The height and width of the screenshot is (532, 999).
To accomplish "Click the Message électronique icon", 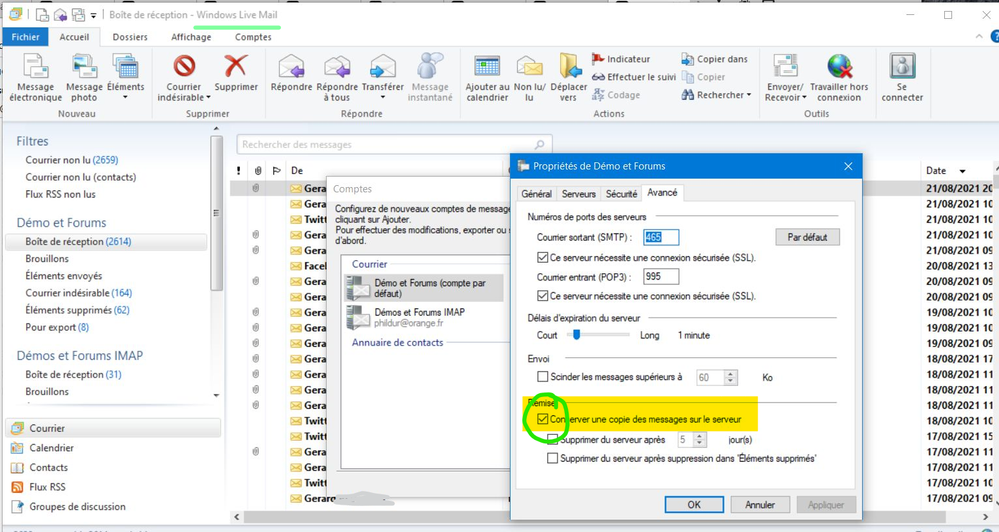I will point(36,67).
